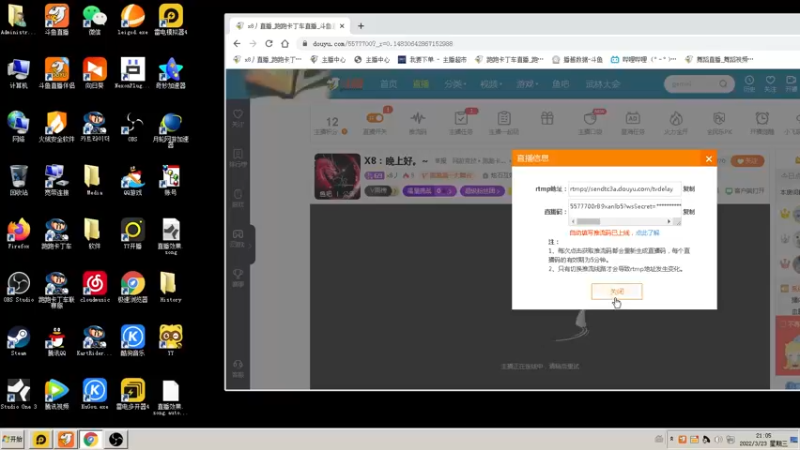
Task: Click the trophy icon in left sidebar
Action: point(238,278)
